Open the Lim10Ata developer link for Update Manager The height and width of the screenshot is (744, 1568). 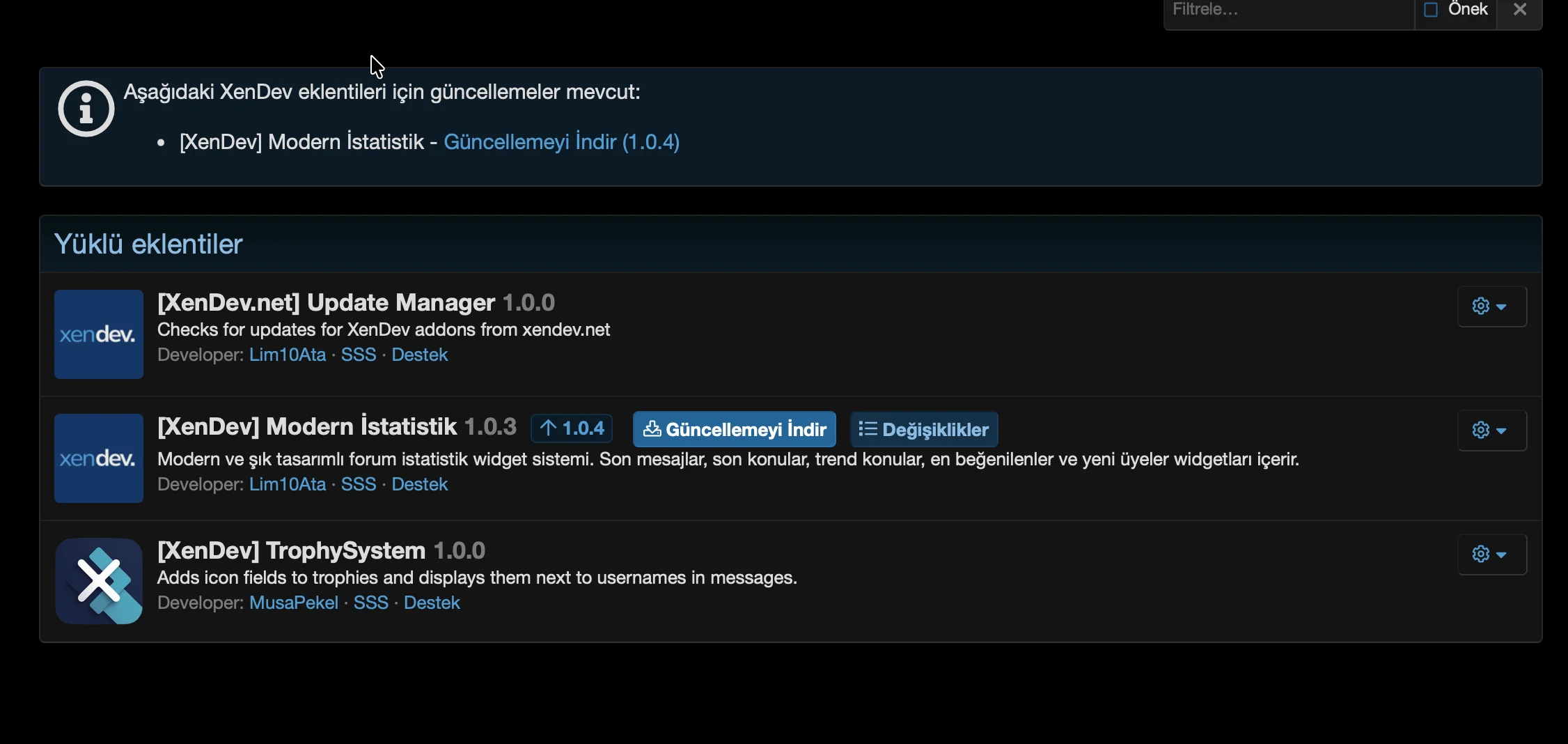point(287,355)
